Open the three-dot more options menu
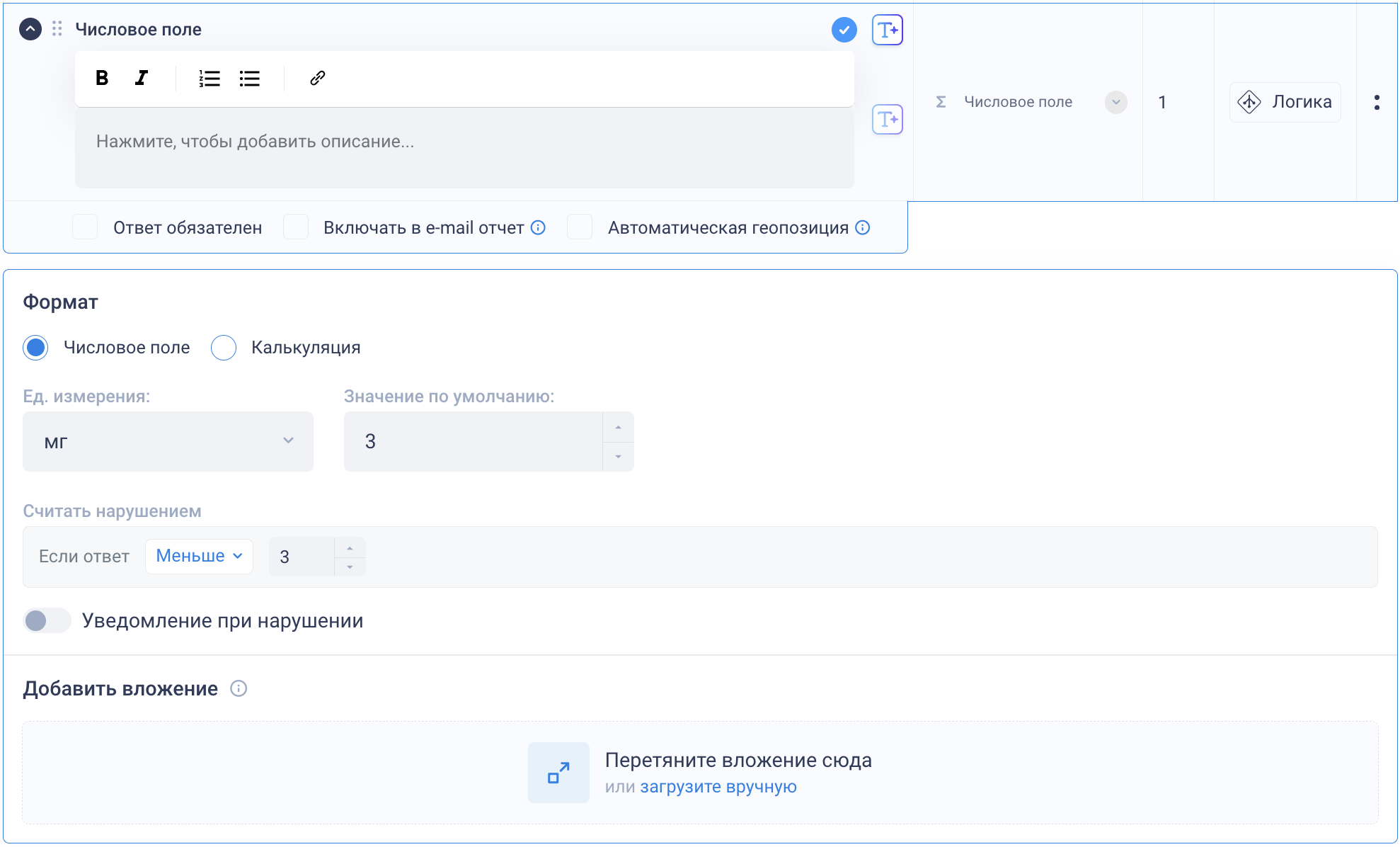Viewport: 1400px width, 847px height. [1377, 102]
